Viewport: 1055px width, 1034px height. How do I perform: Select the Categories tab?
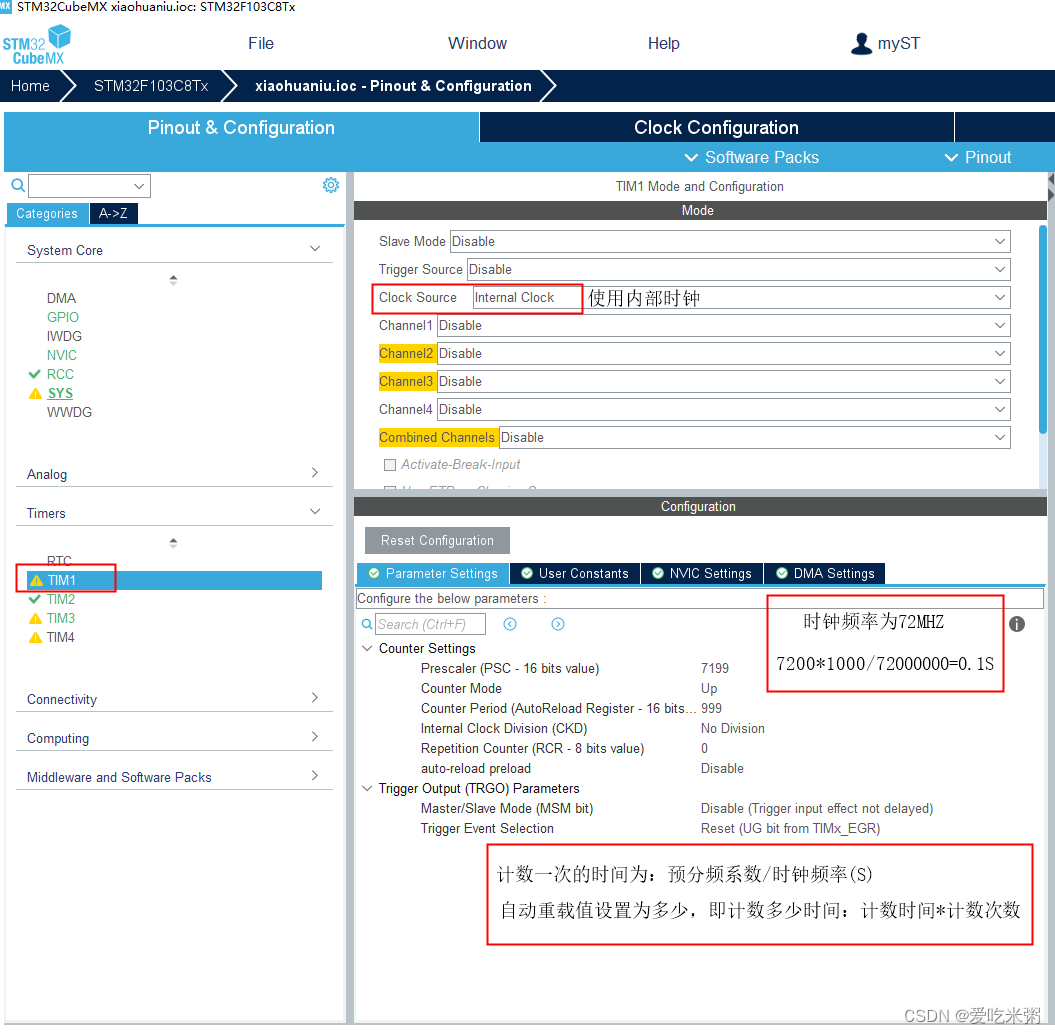coord(47,213)
